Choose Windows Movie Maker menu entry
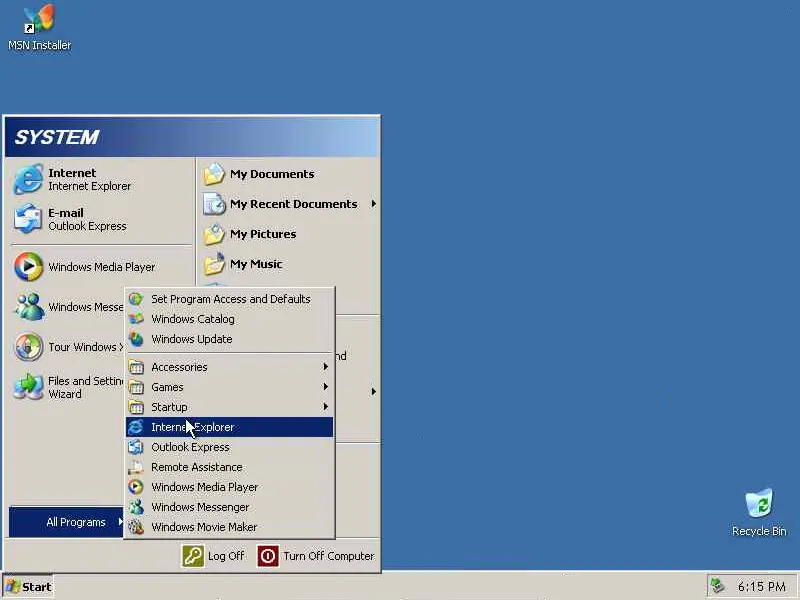The image size is (800, 600). [230, 527]
